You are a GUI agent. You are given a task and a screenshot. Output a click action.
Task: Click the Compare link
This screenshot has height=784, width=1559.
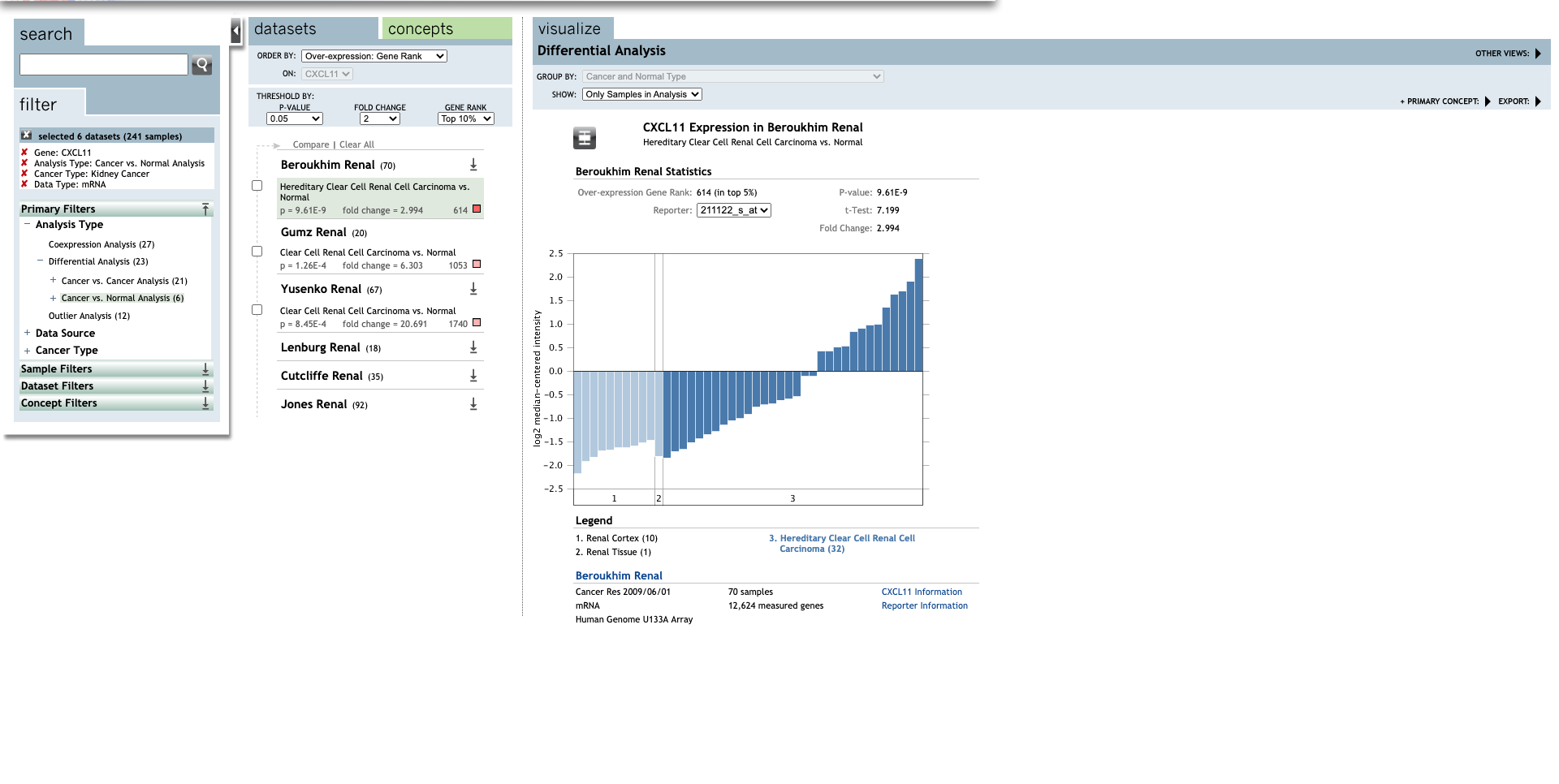point(311,144)
